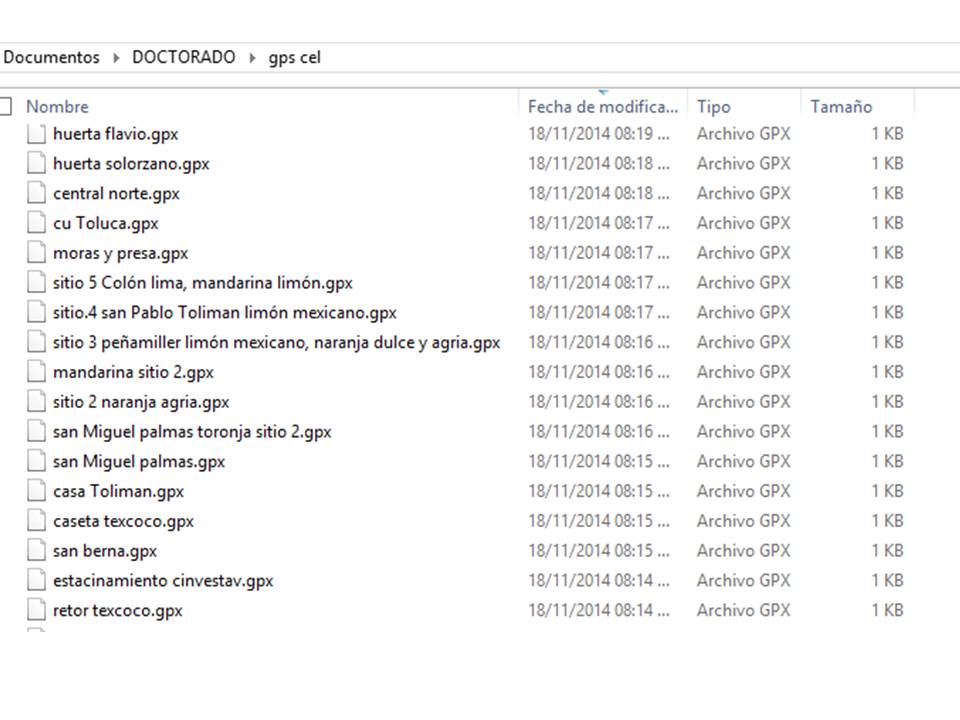The image size is (960, 720).
Task: Select the file estacinamiento cinvestav.gpx
Action: (x=163, y=581)
